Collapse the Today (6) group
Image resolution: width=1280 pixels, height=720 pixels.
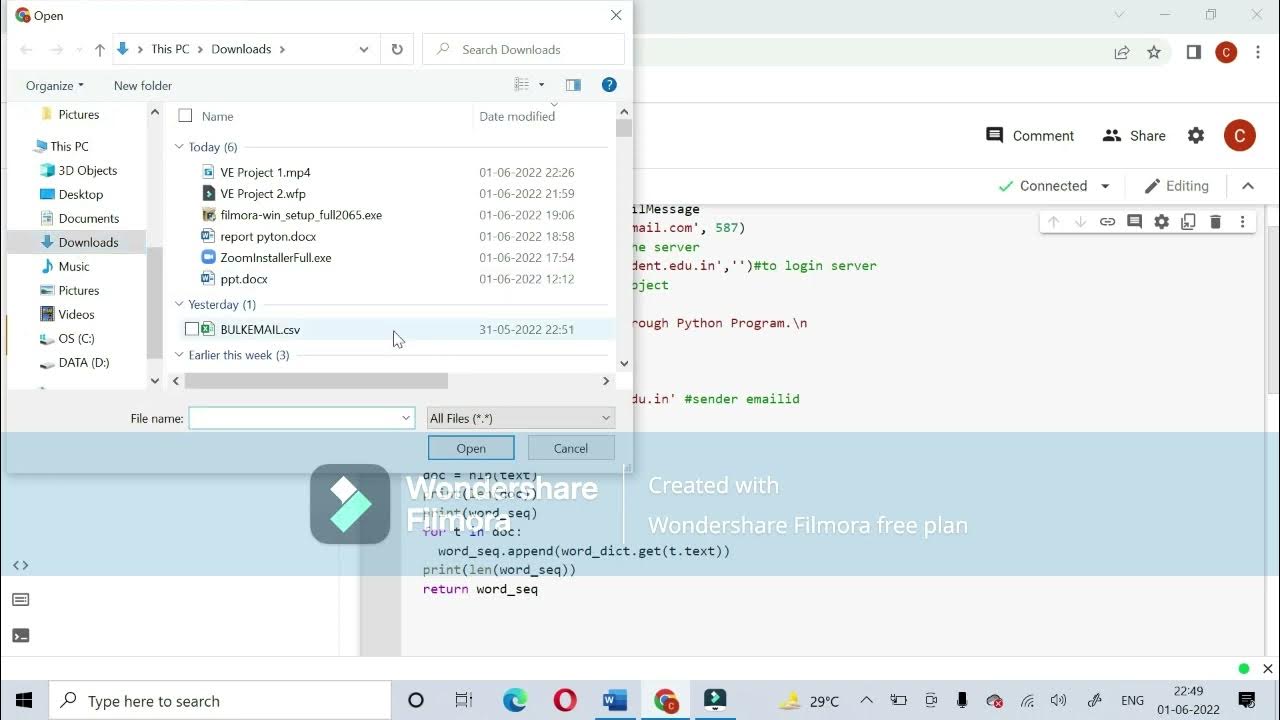point(180,147)
